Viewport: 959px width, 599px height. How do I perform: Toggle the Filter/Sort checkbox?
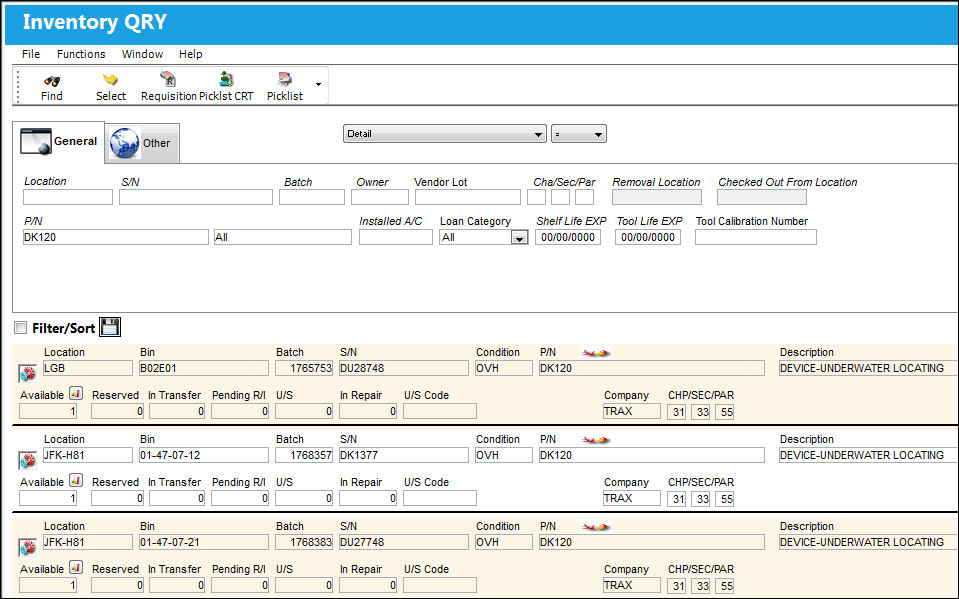[21, 328]
